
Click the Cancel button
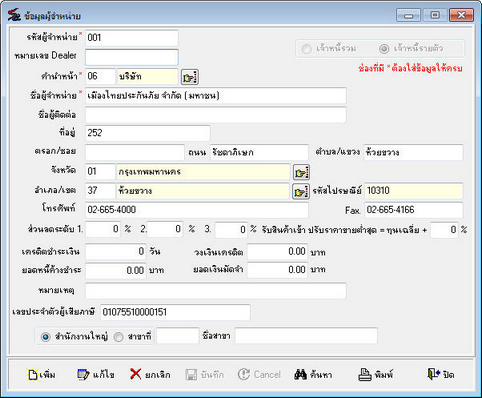click(x=259, y=375)
